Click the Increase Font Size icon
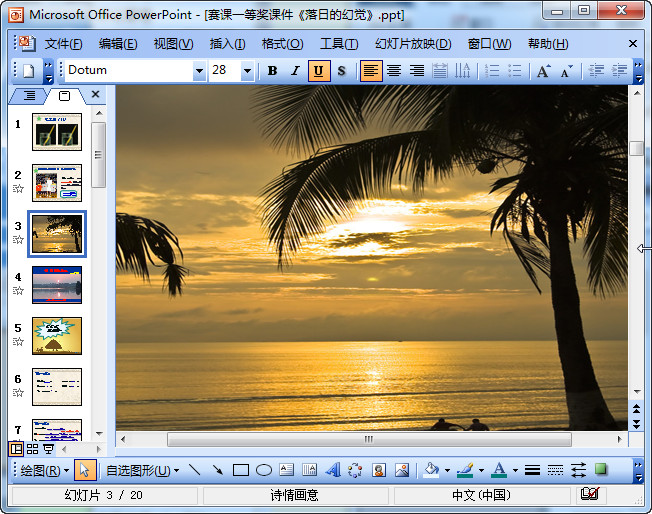652x514 pixels. [x=543, y=71]
